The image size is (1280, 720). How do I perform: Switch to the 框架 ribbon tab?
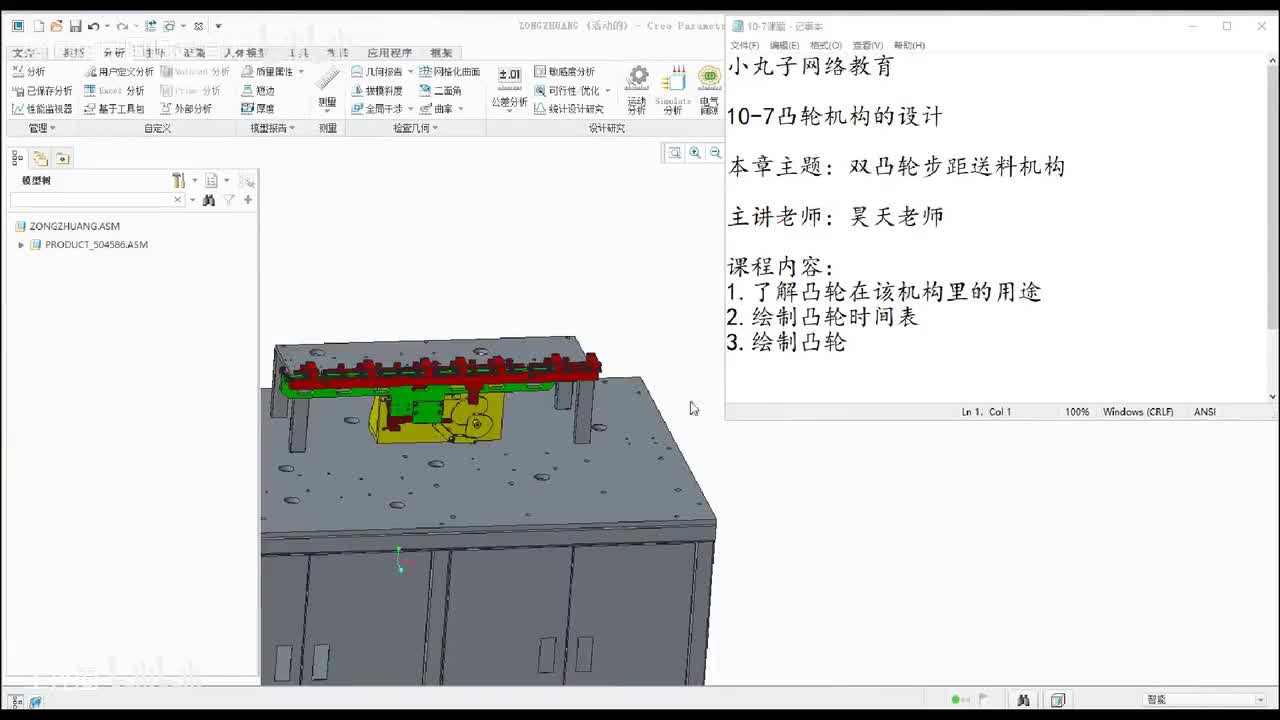(441, 53)
